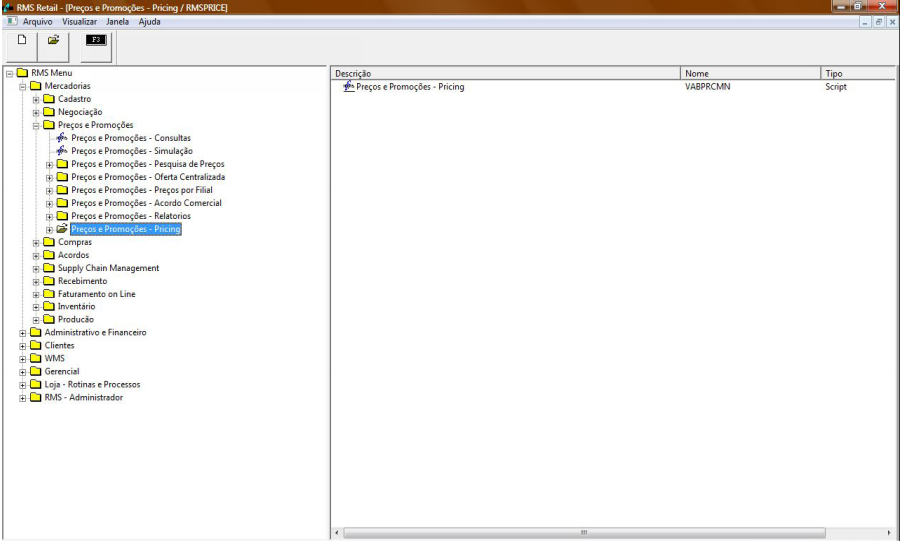
Task: Click the Compras folder icon
Action: (x=49, y=242)
